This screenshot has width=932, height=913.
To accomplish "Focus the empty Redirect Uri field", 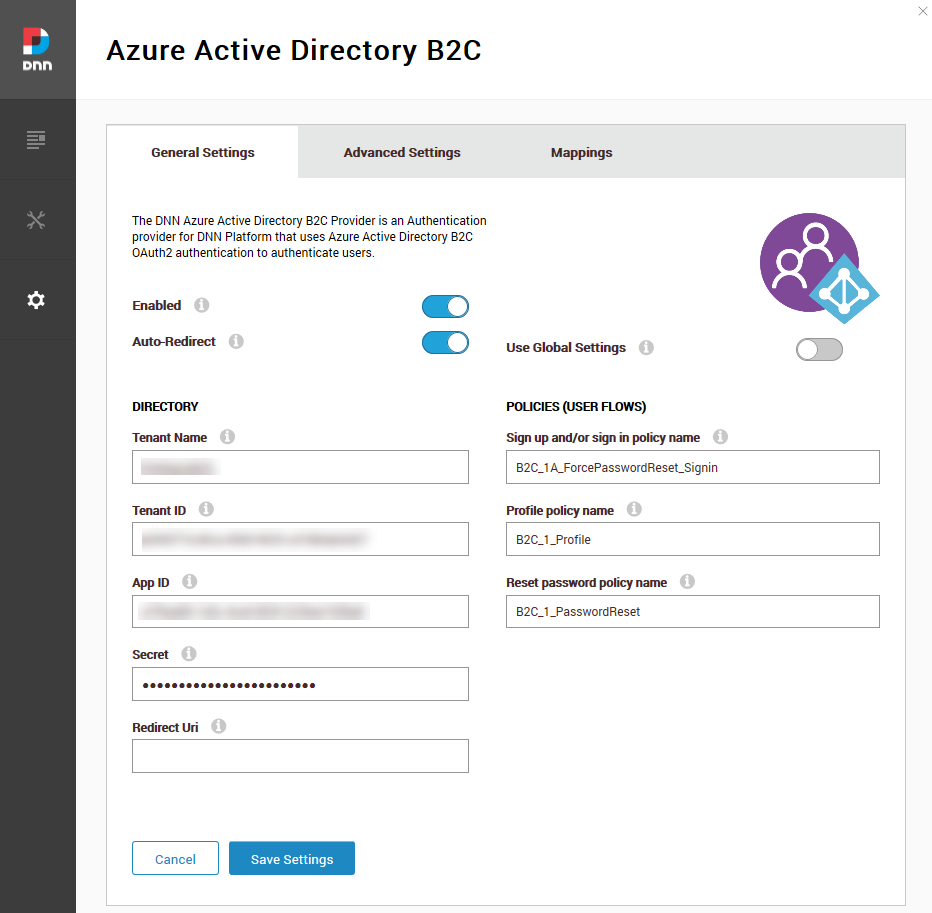I will coord(300,756).
